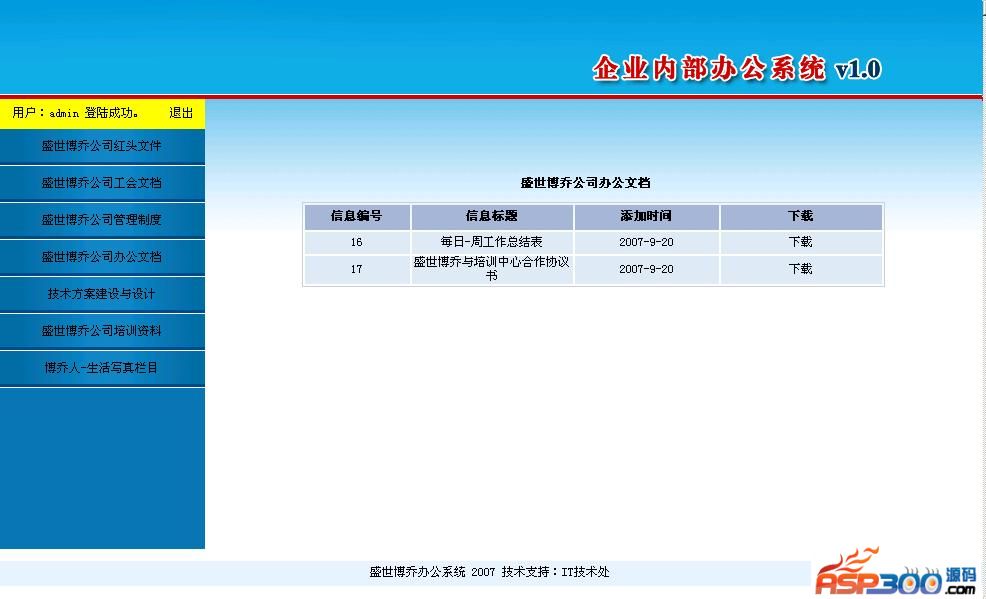Click the 下载 column header

pos(800,216)
